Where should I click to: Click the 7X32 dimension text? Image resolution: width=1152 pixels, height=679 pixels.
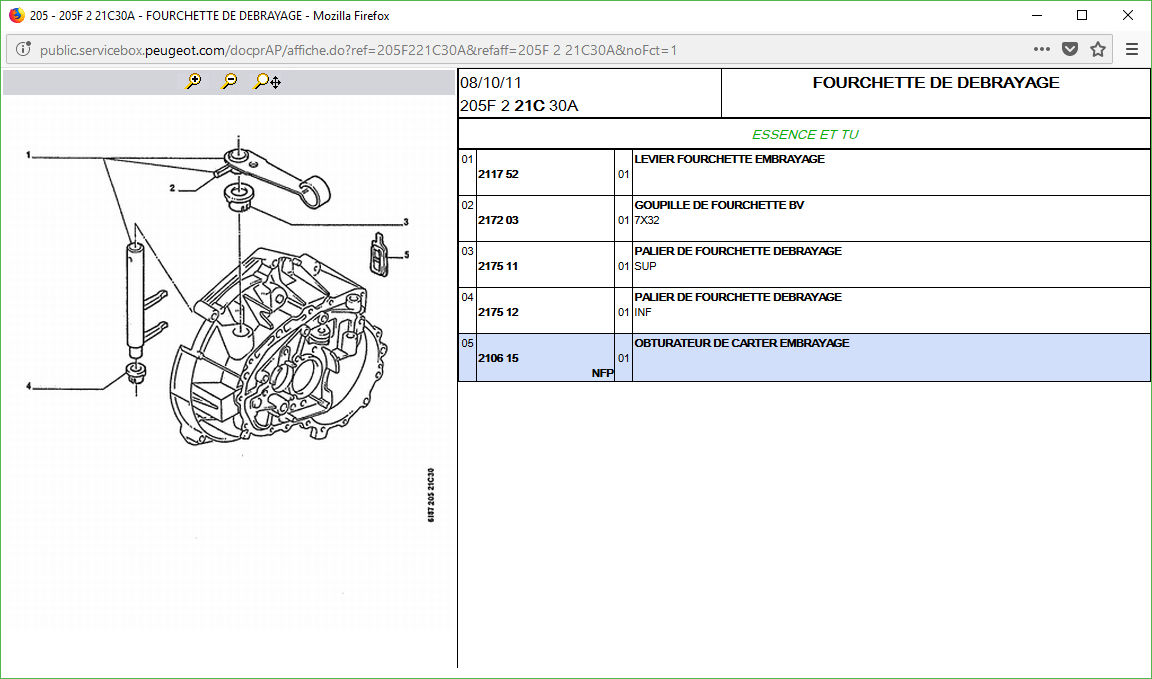pos(647,220)
